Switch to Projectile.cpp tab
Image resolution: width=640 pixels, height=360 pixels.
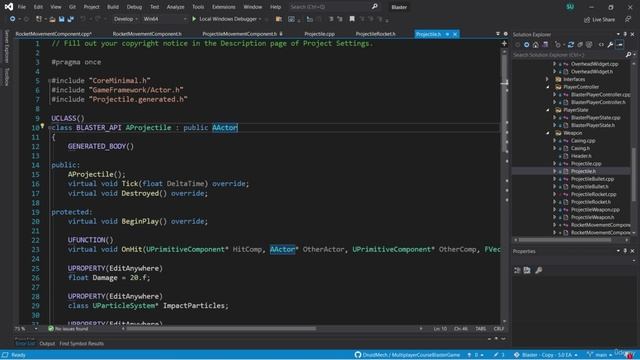pos(319,34)
